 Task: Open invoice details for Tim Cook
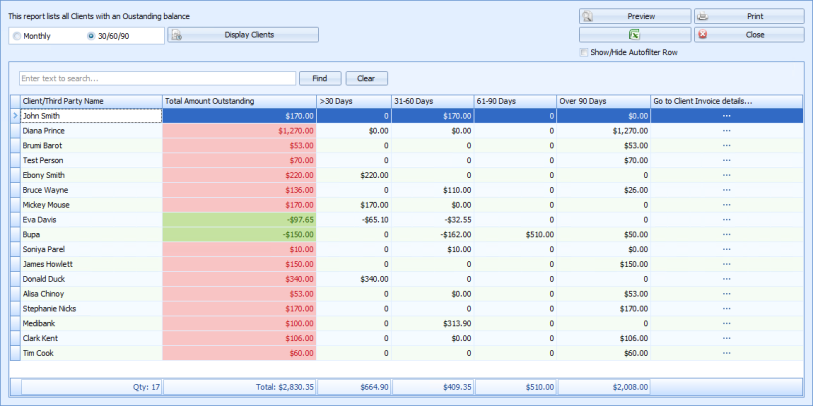(x=726, y=353)
